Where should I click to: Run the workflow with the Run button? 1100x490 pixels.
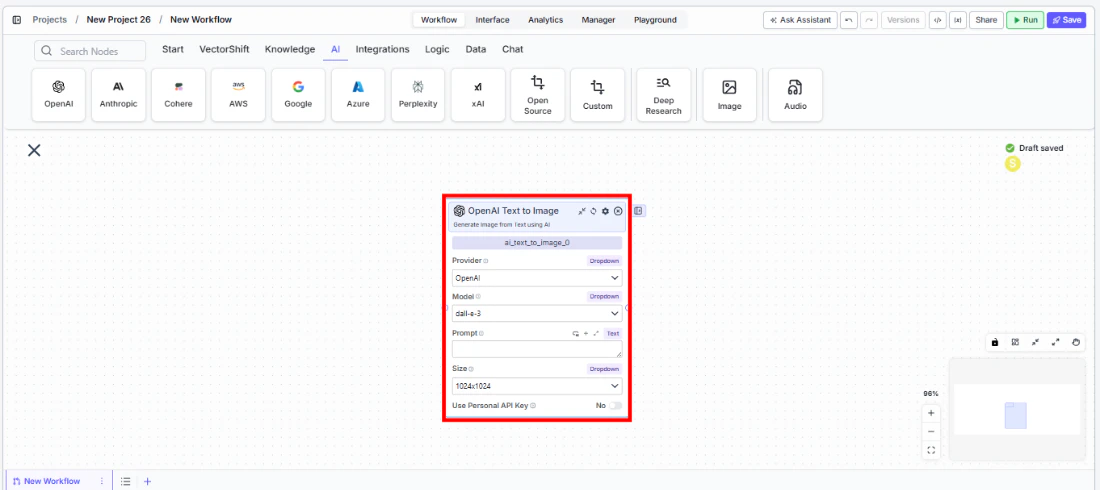1025,20
